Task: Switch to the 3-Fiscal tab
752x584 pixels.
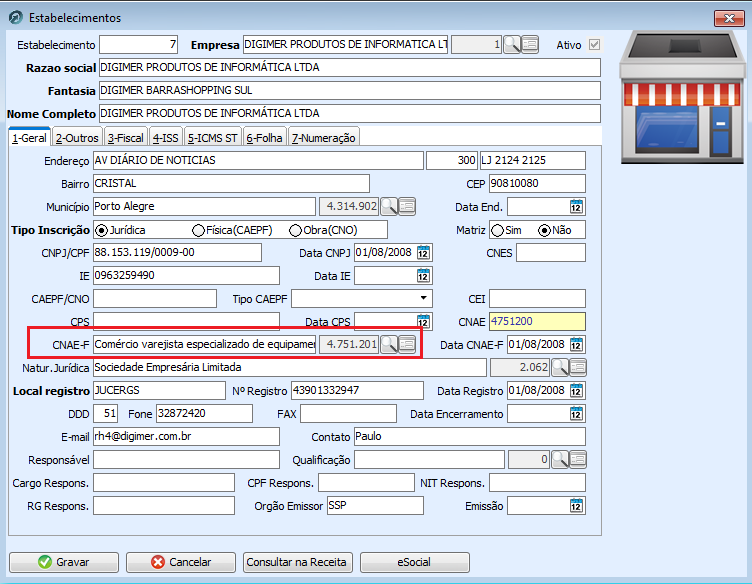Action: (126, 138)
